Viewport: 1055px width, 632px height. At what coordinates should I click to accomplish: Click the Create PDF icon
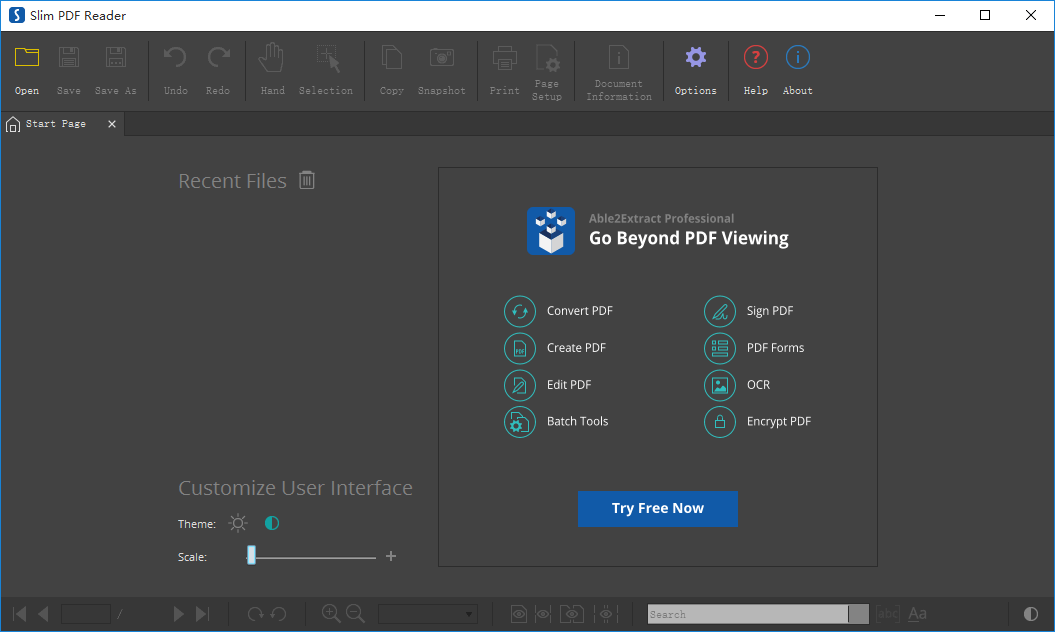point(519,348)
